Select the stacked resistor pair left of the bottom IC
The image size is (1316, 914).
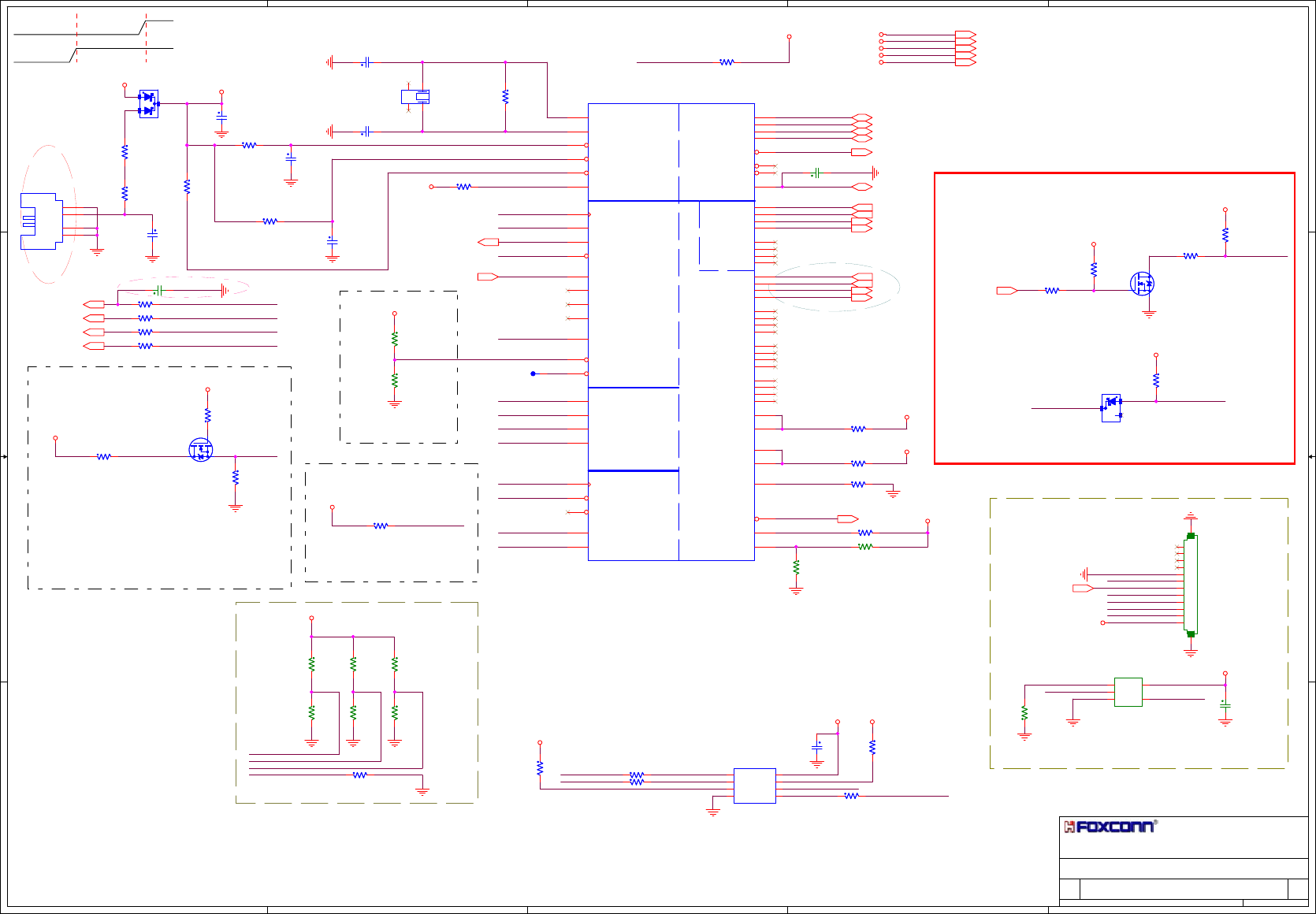pyautogui.click(x=637, y=778)
